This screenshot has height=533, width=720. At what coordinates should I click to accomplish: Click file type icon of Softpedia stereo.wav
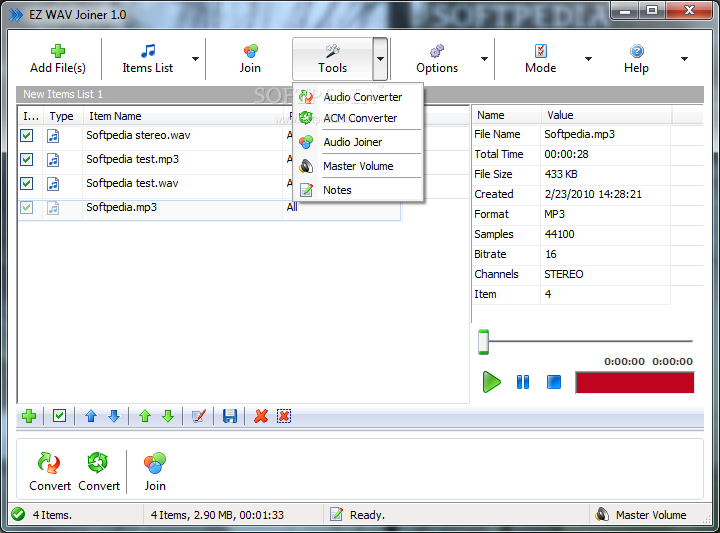pyautogui.click(x=53, y=135)
